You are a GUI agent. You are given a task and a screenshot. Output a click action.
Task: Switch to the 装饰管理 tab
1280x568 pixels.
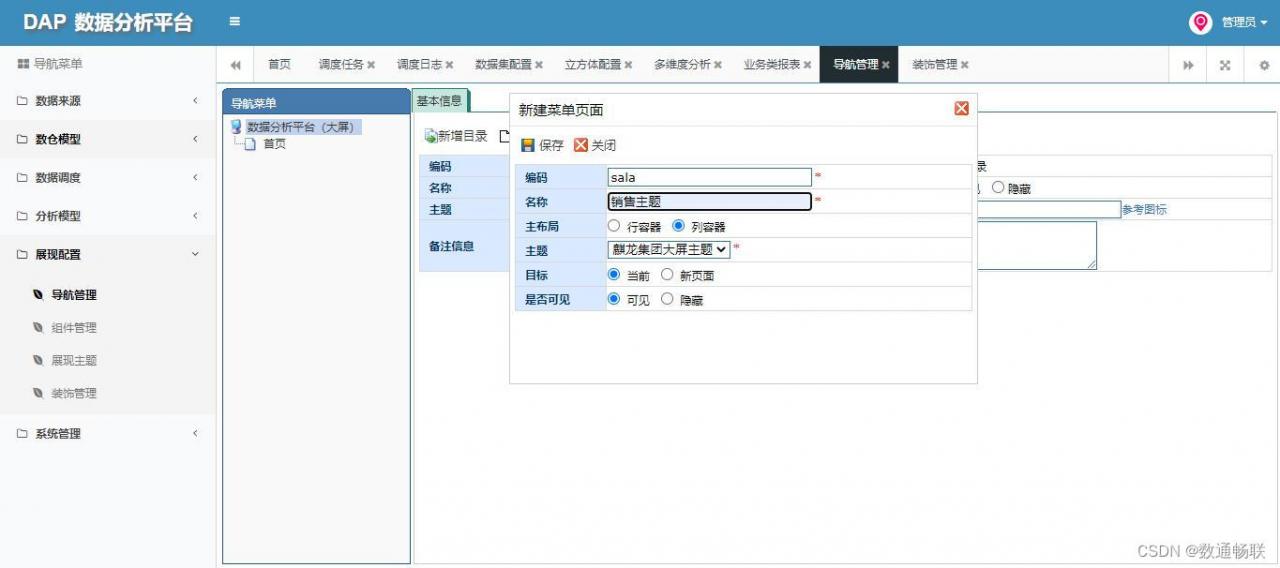pos(935,65)
